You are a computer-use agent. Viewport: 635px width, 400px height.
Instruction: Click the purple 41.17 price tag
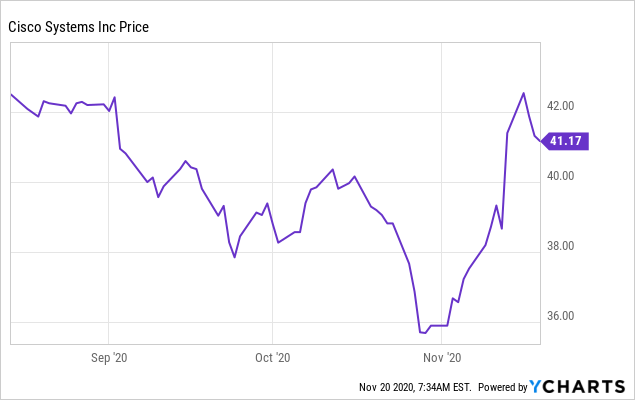pyautogui.click(x=567, y=142)
